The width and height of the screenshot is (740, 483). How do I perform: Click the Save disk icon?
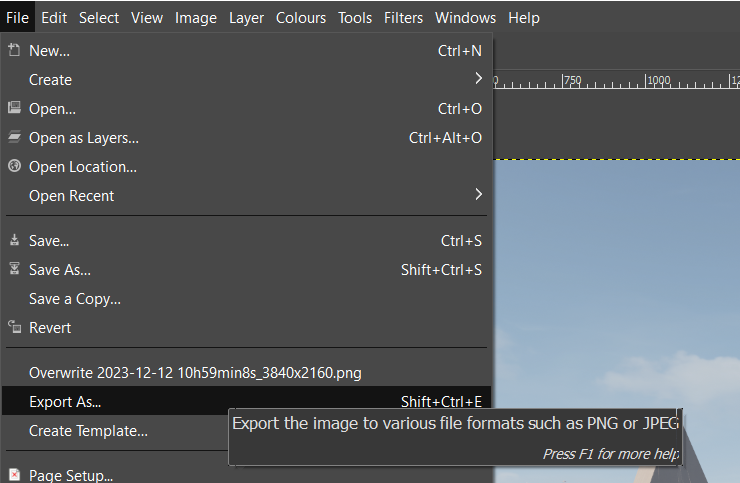[14, 241]
